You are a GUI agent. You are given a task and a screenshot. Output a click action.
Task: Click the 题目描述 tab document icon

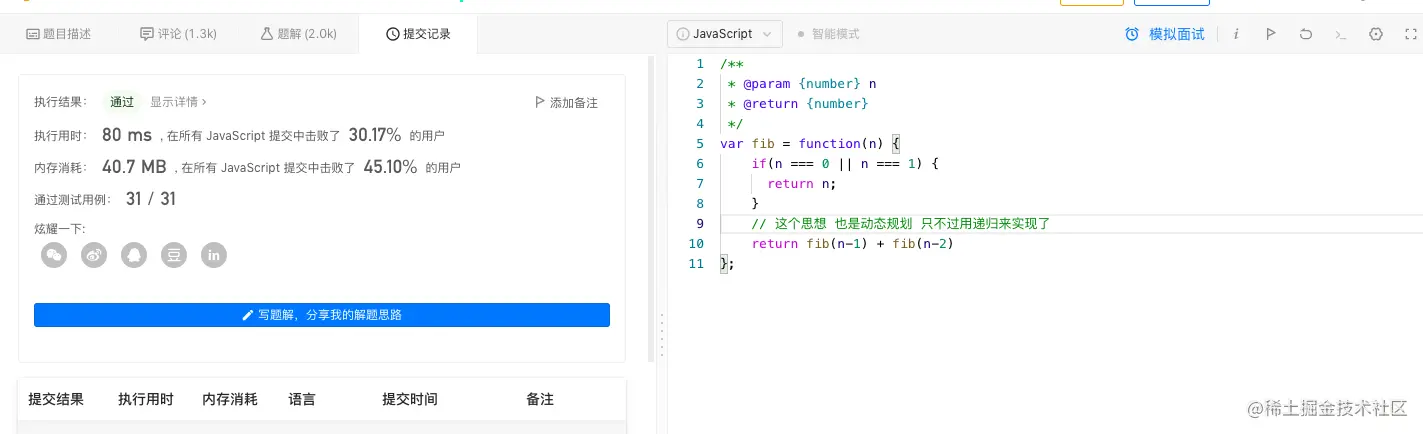tap(33, 34)
